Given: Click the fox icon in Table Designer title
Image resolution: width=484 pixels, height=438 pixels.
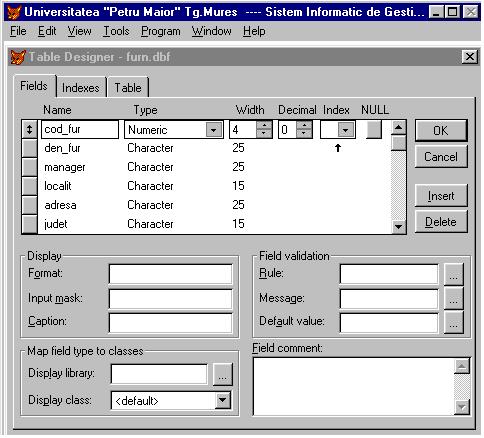Looking at the screenshot, I should [x=18, y=57].
